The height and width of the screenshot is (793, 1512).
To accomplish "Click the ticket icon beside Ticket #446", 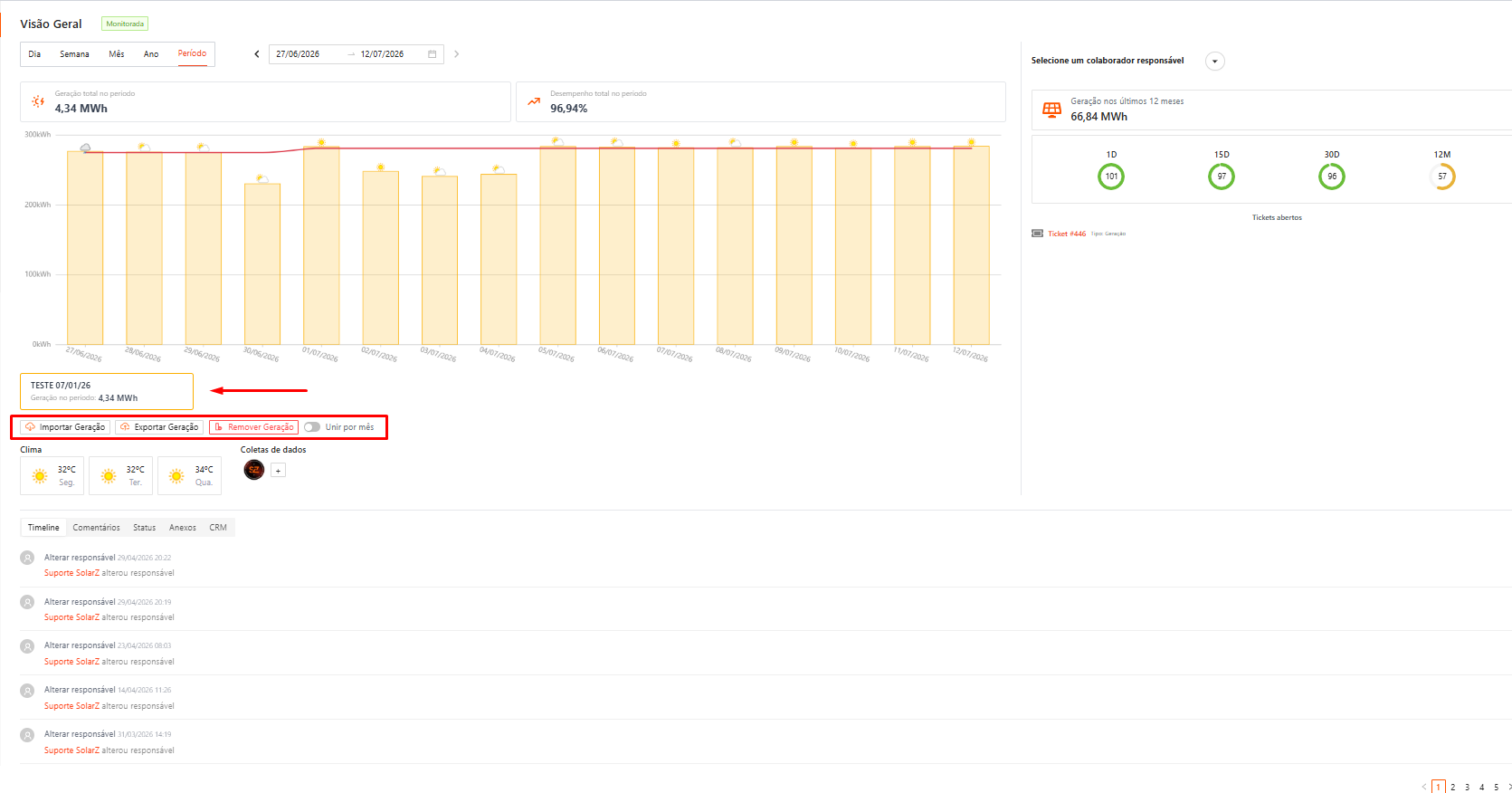I will click(x=1037, y=234).
